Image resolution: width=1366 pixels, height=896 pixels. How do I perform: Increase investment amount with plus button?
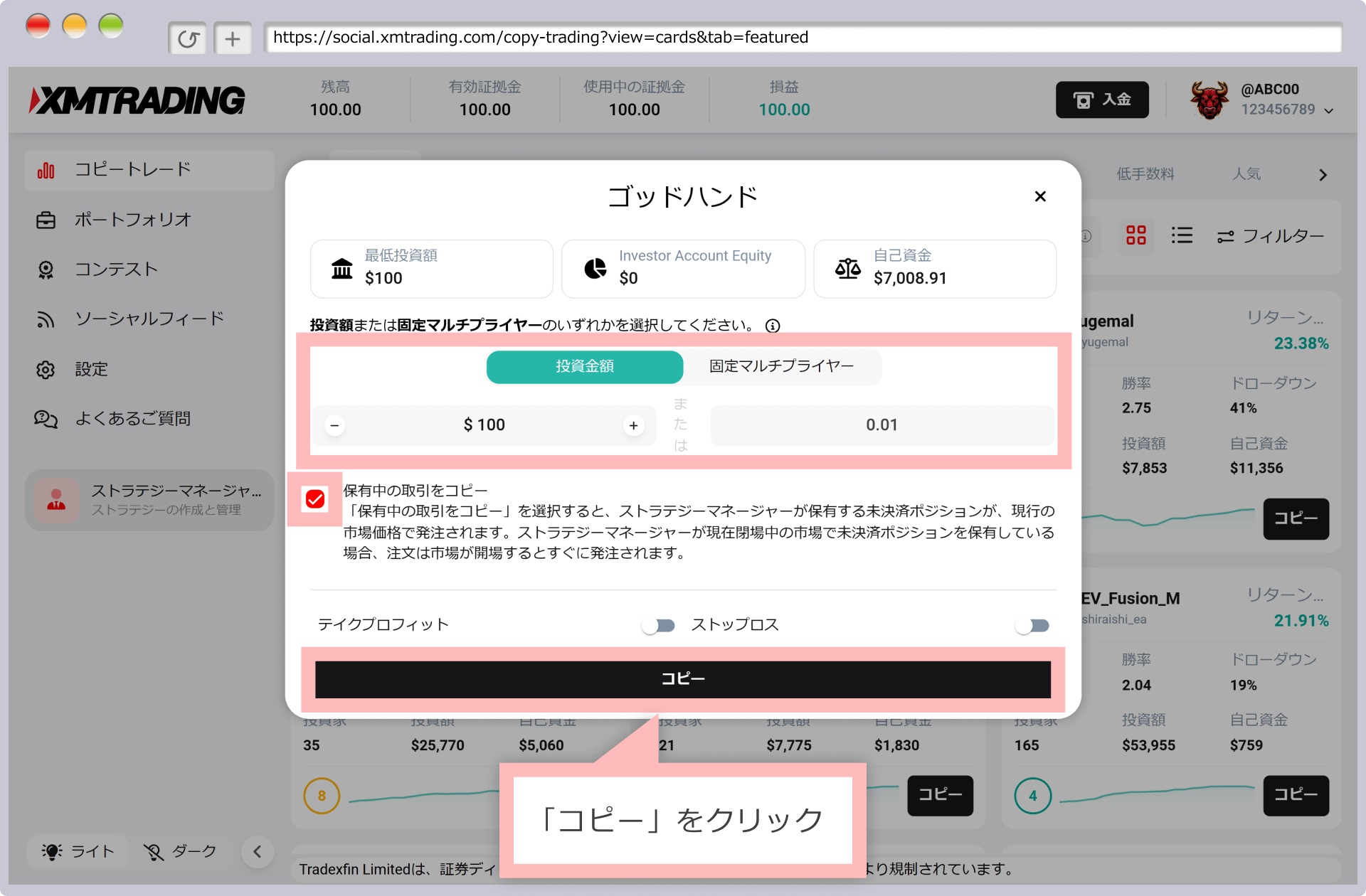[633, 425]
